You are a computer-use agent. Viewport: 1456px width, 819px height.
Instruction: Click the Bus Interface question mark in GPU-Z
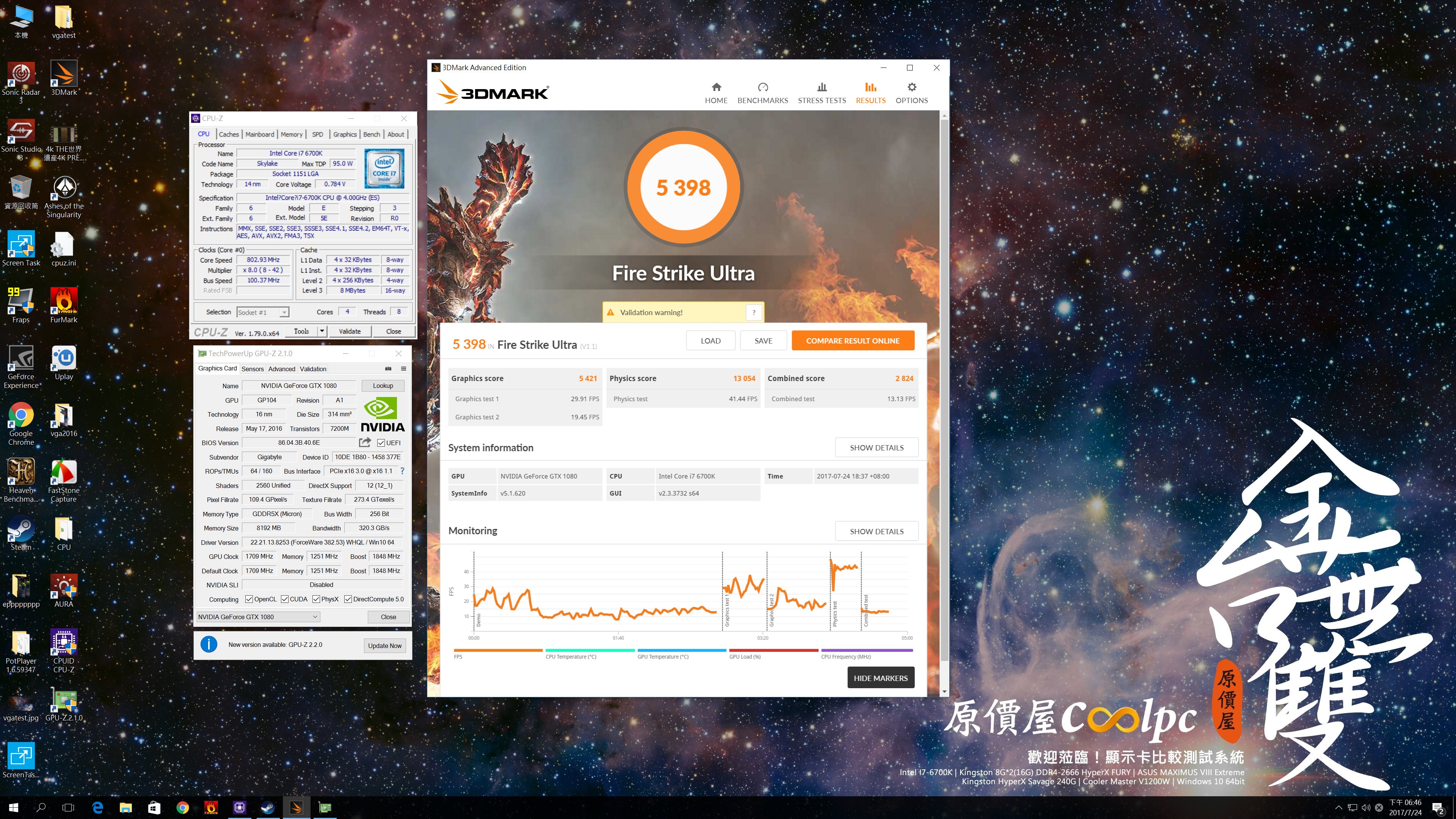pyautogui.click(x=402, y=471)
